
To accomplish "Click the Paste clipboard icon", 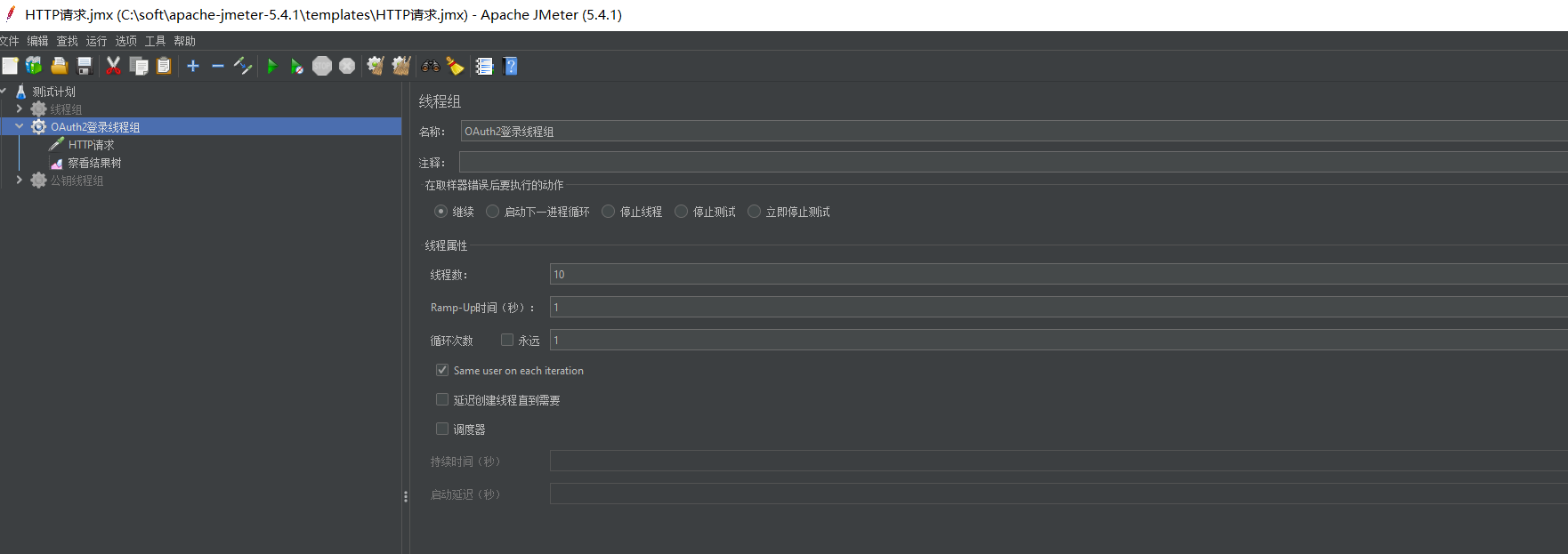I will tap(164, 66).
